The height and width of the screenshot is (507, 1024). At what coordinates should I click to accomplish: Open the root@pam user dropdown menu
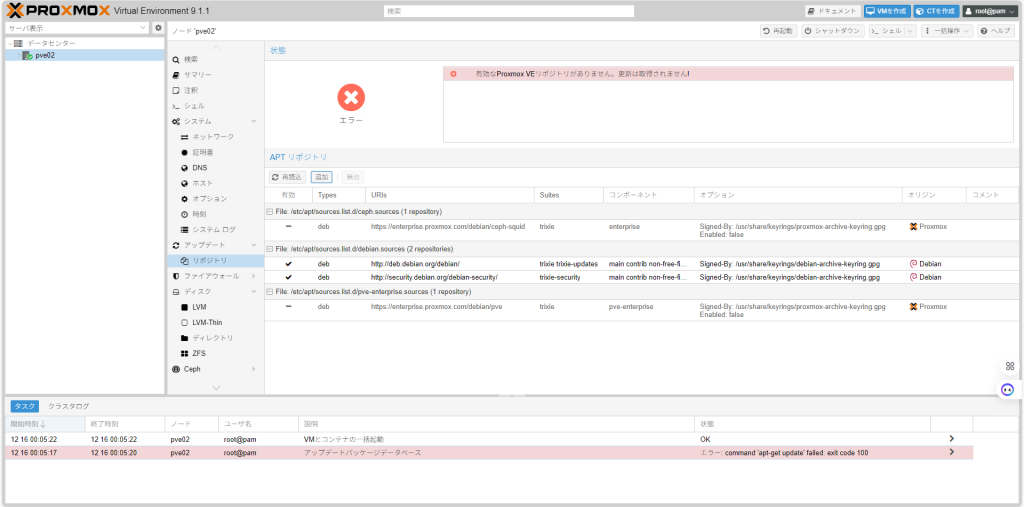pyautogui.click(x=989, y=11)
